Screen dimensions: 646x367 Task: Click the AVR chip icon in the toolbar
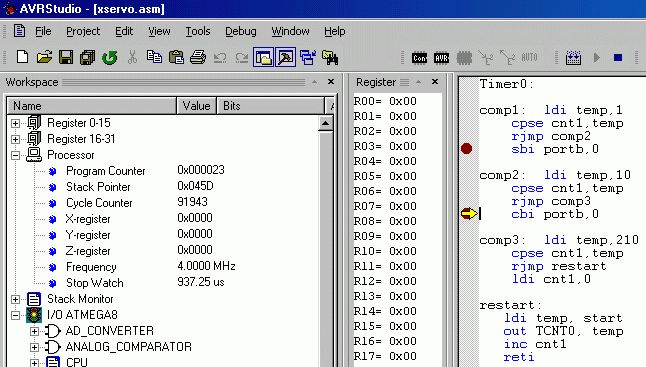tap(441, 58)
